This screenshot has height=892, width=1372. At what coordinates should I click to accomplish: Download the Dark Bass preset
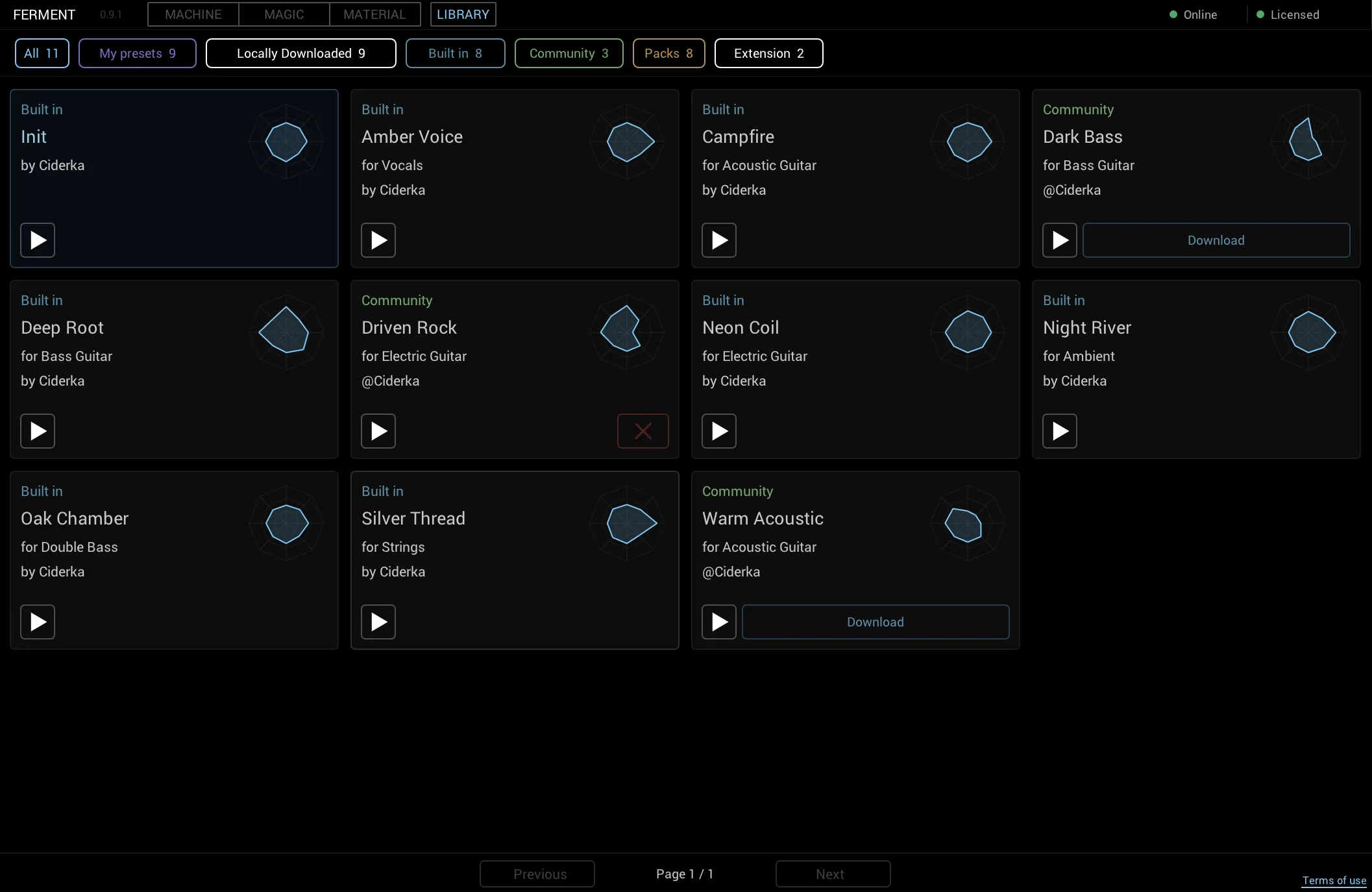coord(1216,240)
